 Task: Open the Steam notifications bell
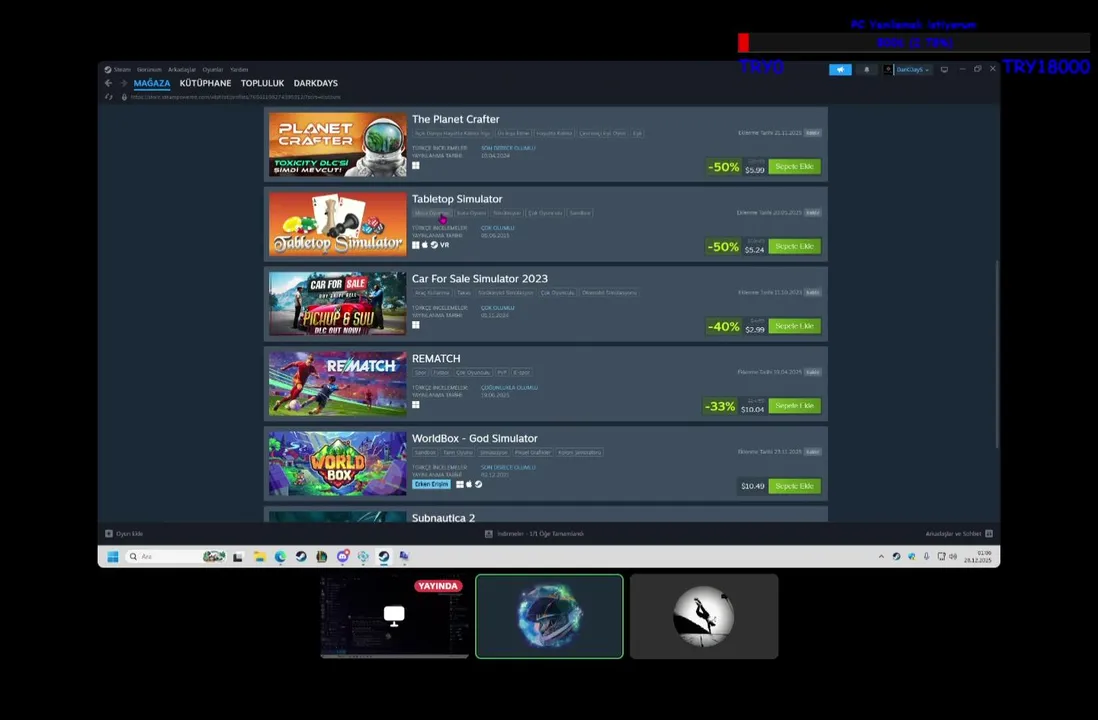pos(866,69)
